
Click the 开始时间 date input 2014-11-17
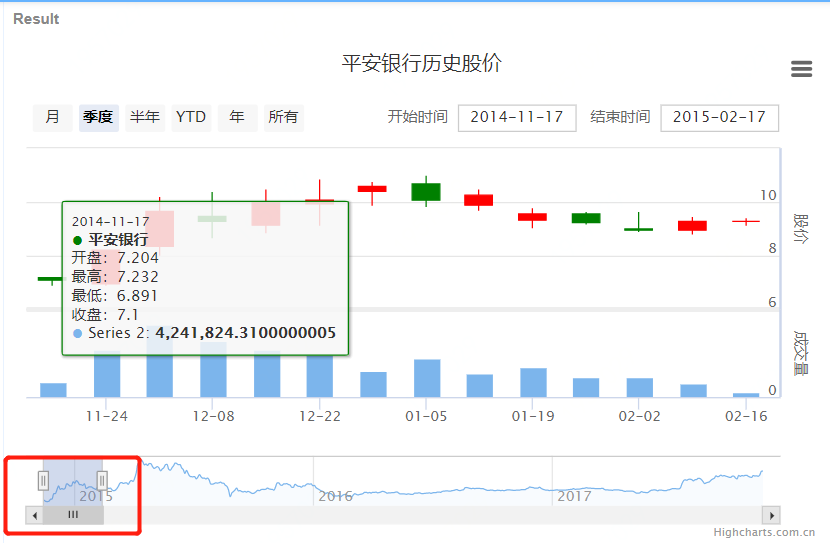coord(517,117)
